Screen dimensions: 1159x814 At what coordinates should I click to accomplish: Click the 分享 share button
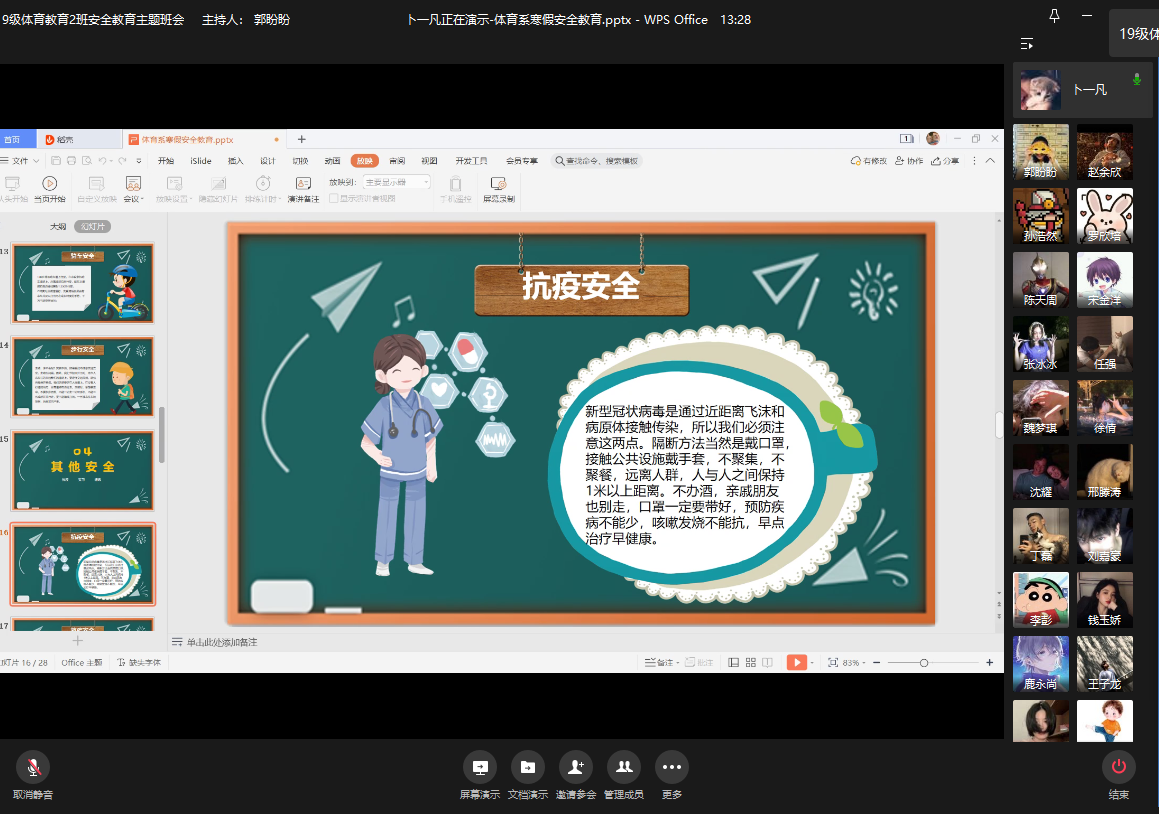(x=946, y=160)
